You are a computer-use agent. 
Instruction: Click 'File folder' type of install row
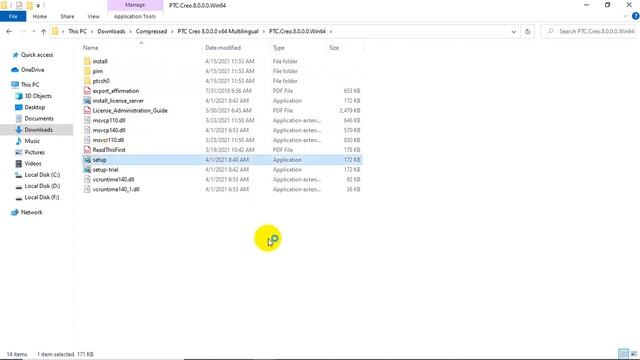[x=285, y=61]
